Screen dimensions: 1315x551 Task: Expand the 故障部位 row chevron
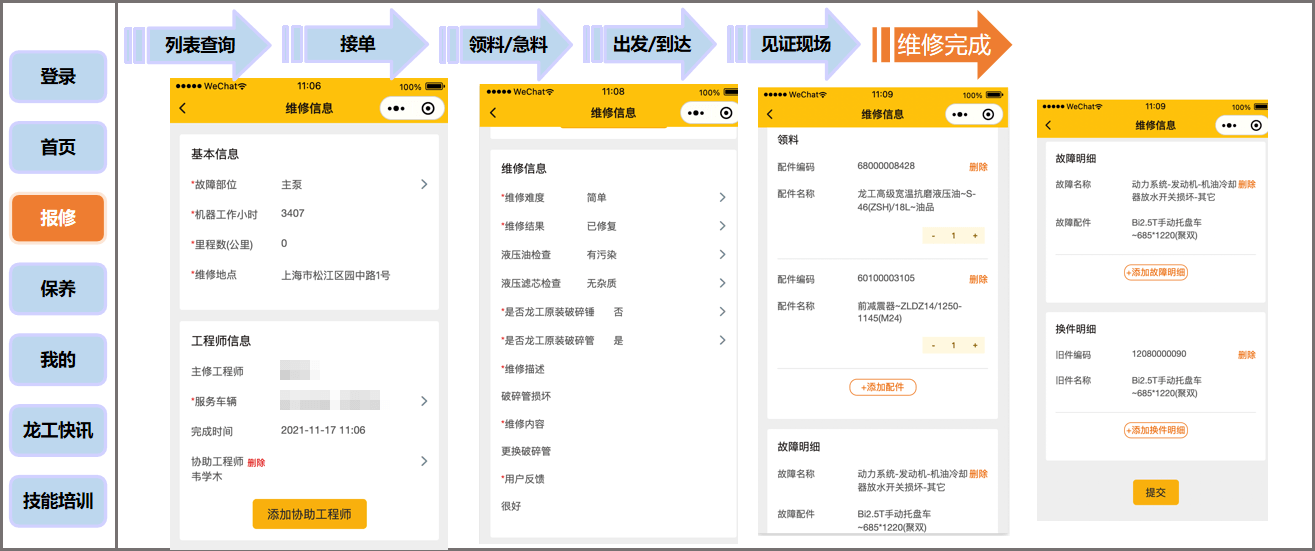click(x=424, y=184)
